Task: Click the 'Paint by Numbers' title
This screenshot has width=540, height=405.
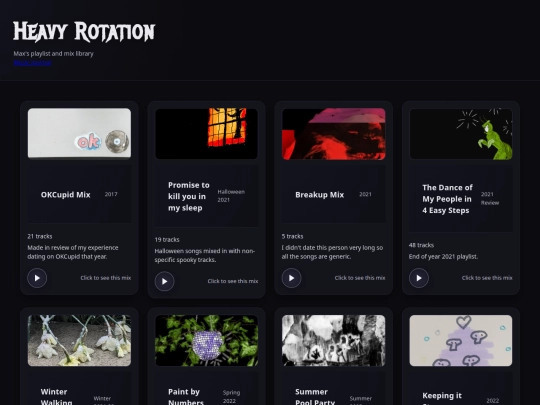Action: (186, 397)
